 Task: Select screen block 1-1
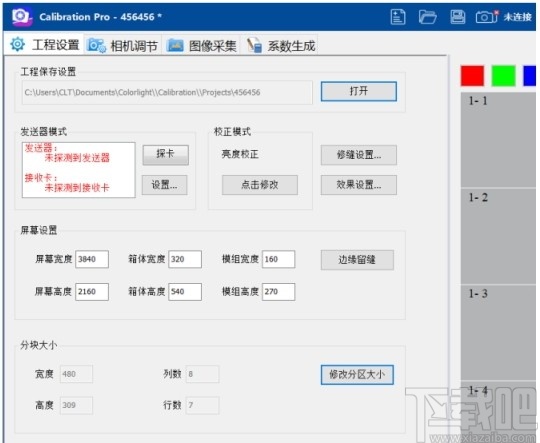coord(498,140)
